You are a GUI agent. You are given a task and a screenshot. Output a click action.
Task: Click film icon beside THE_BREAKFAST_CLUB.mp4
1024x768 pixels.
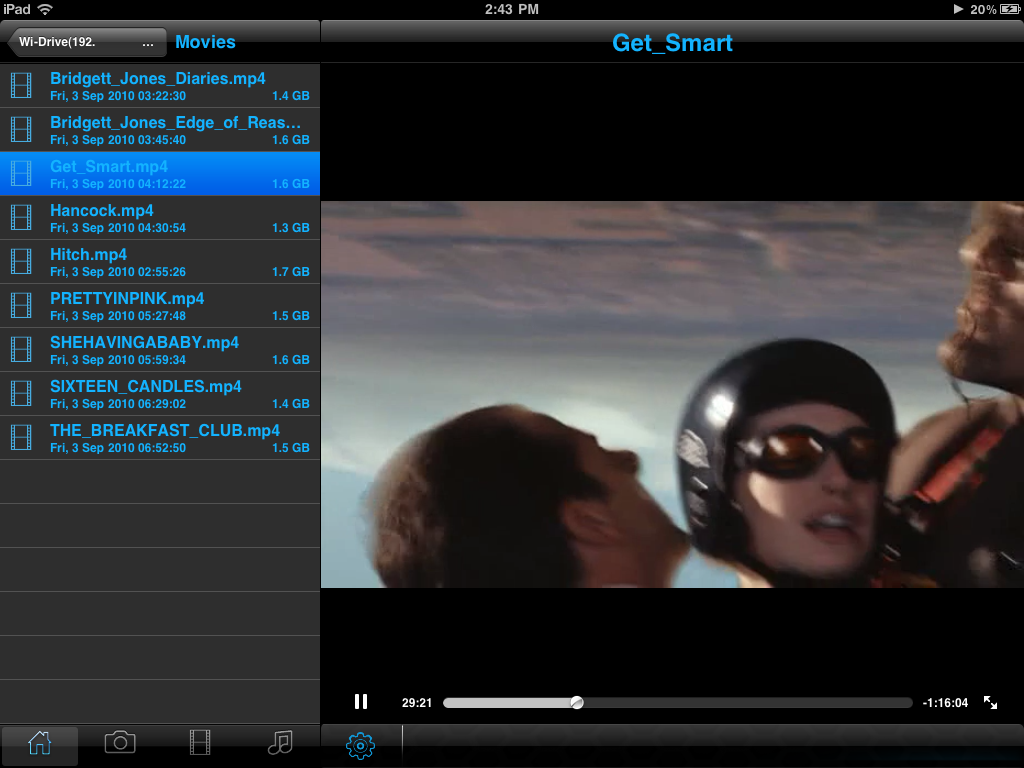click(21, 438)
